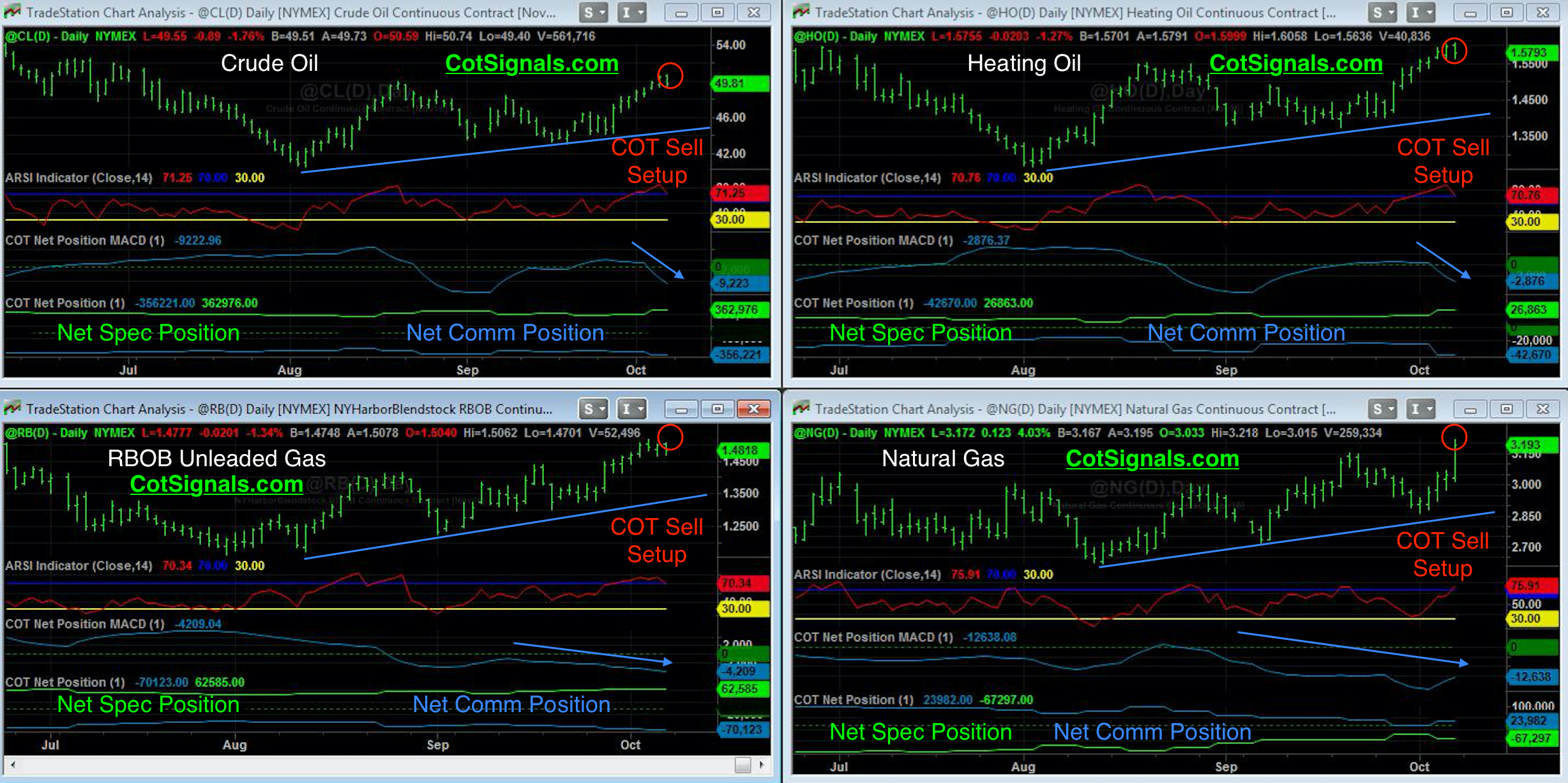Image resolution: width=1568 pixels, height=783 pixels.
Task: Click green 49.81 price label on Crude Oil axis
Action: point(739,83)
